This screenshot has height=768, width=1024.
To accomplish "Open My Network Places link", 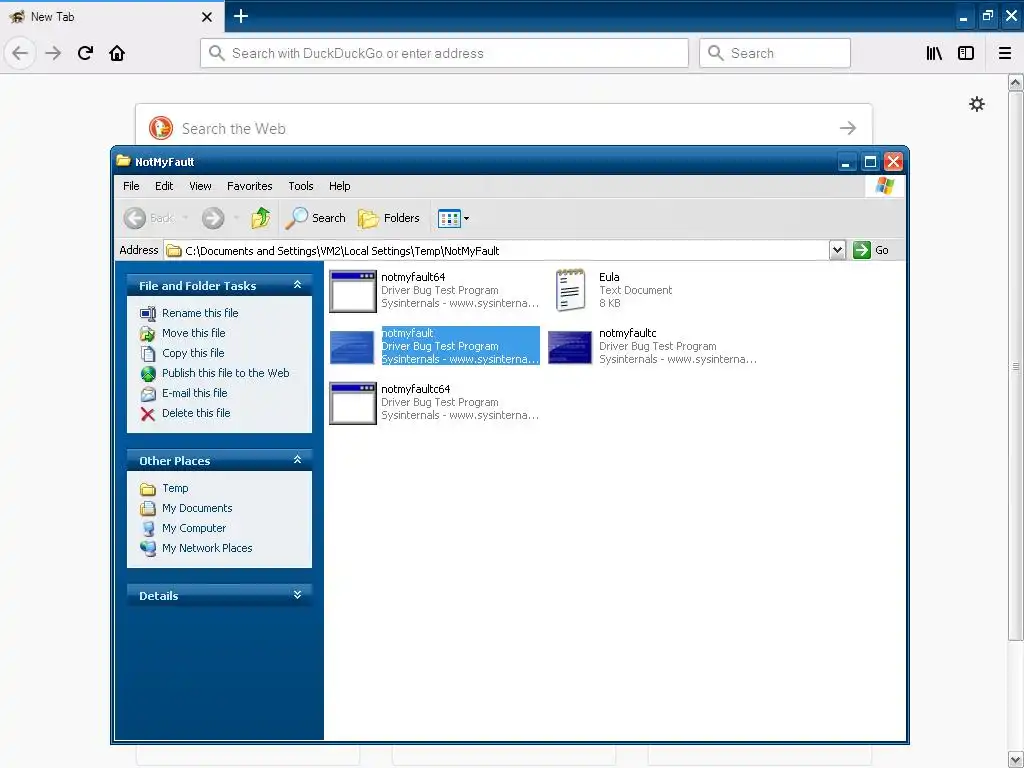I will click(x=207, y=548).
